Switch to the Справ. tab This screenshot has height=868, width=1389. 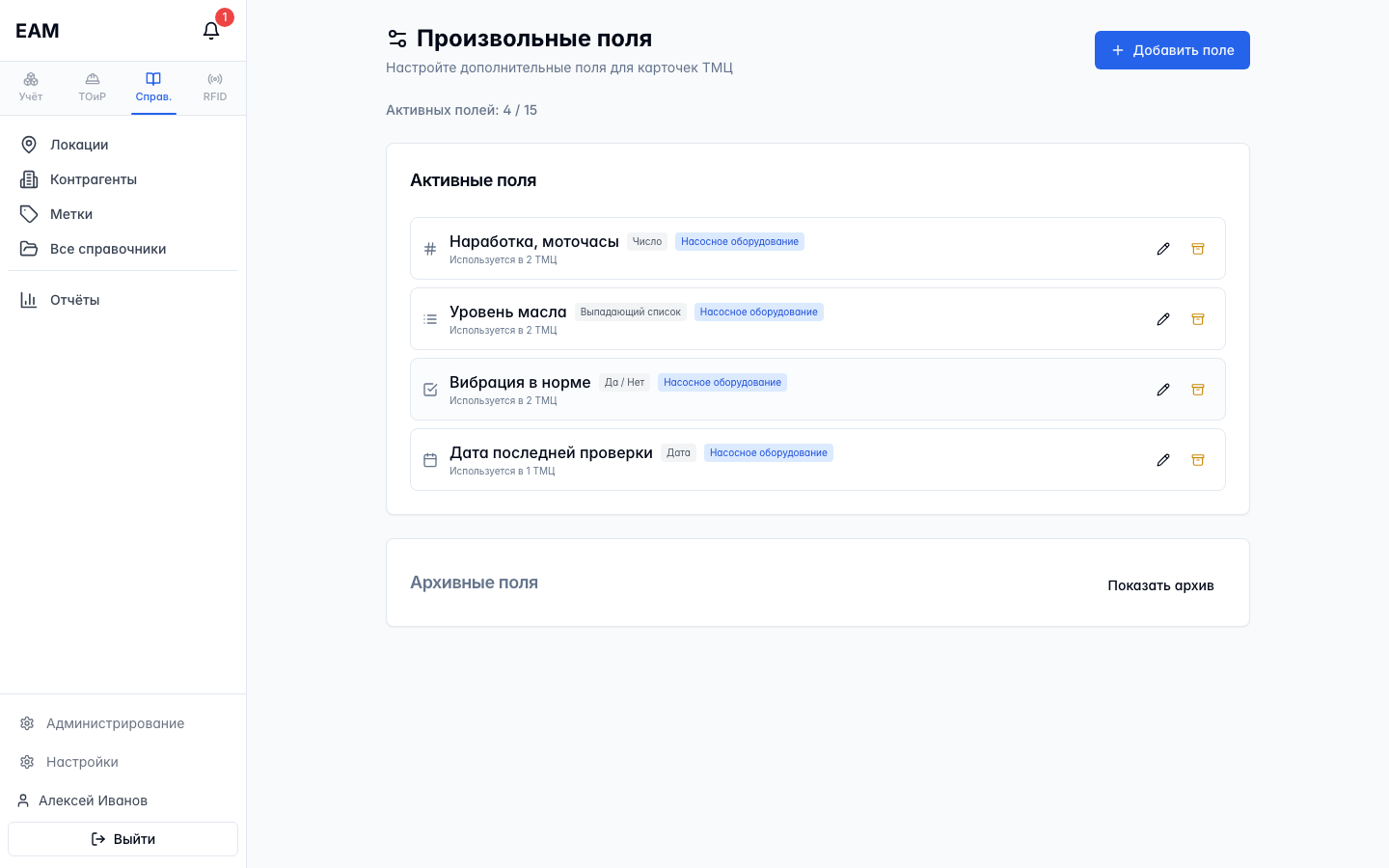(x=153, y=88)
